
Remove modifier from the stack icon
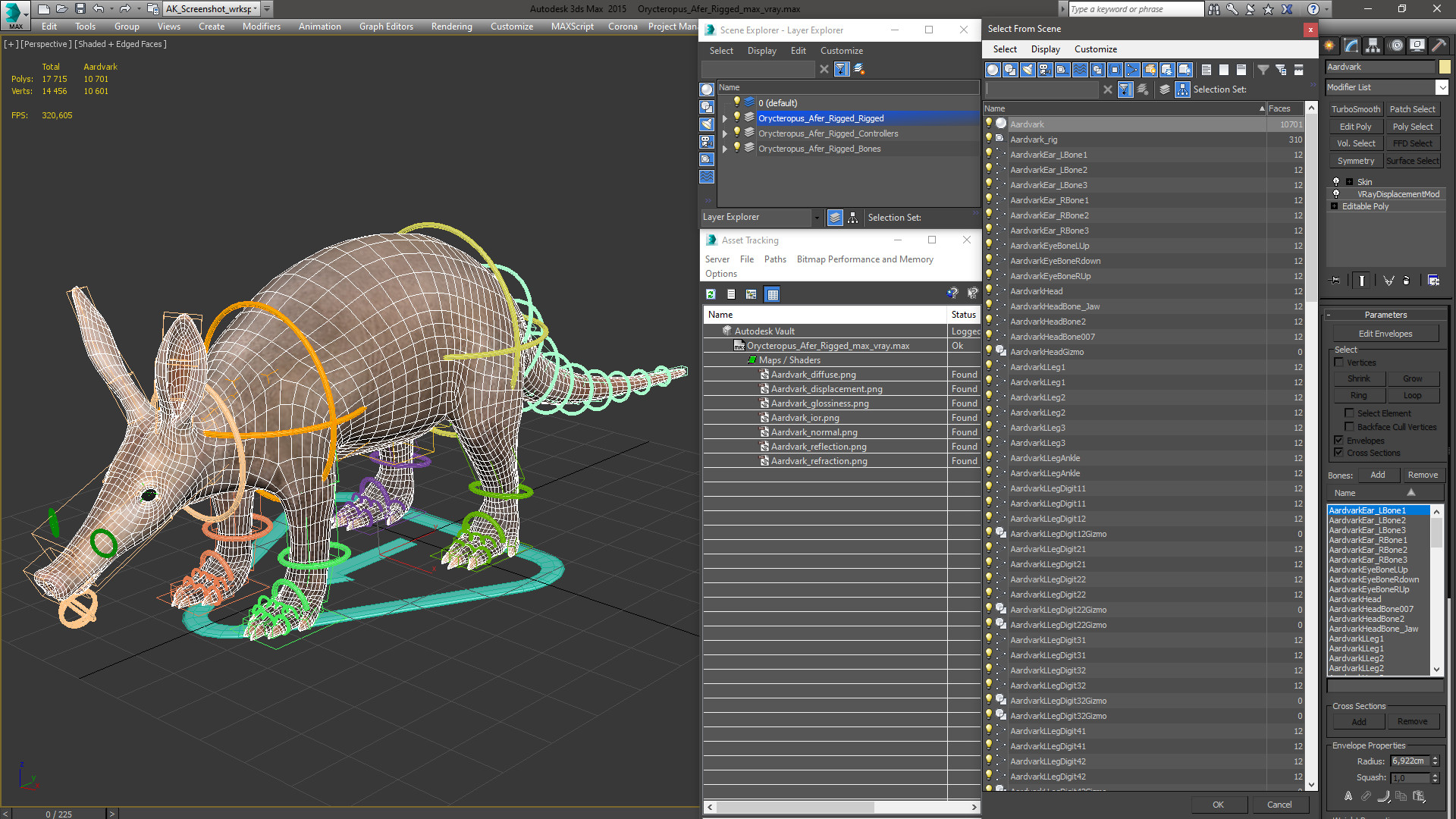(x=1407, y=281)
